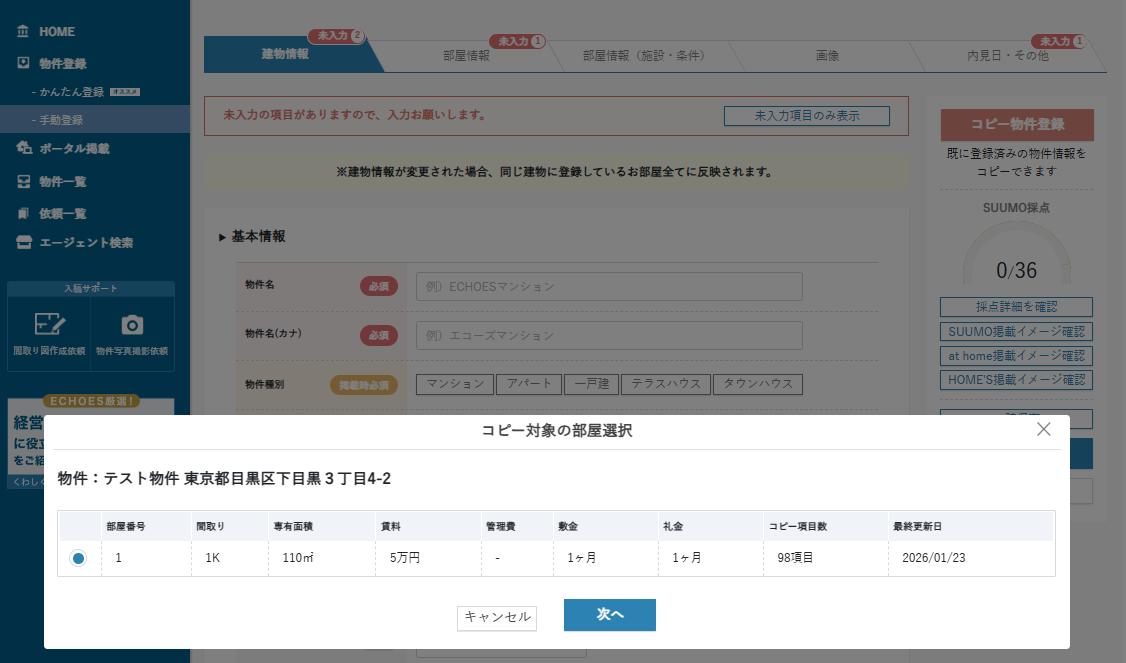Open 物件写真撮影依頼 camera icon

132,325
